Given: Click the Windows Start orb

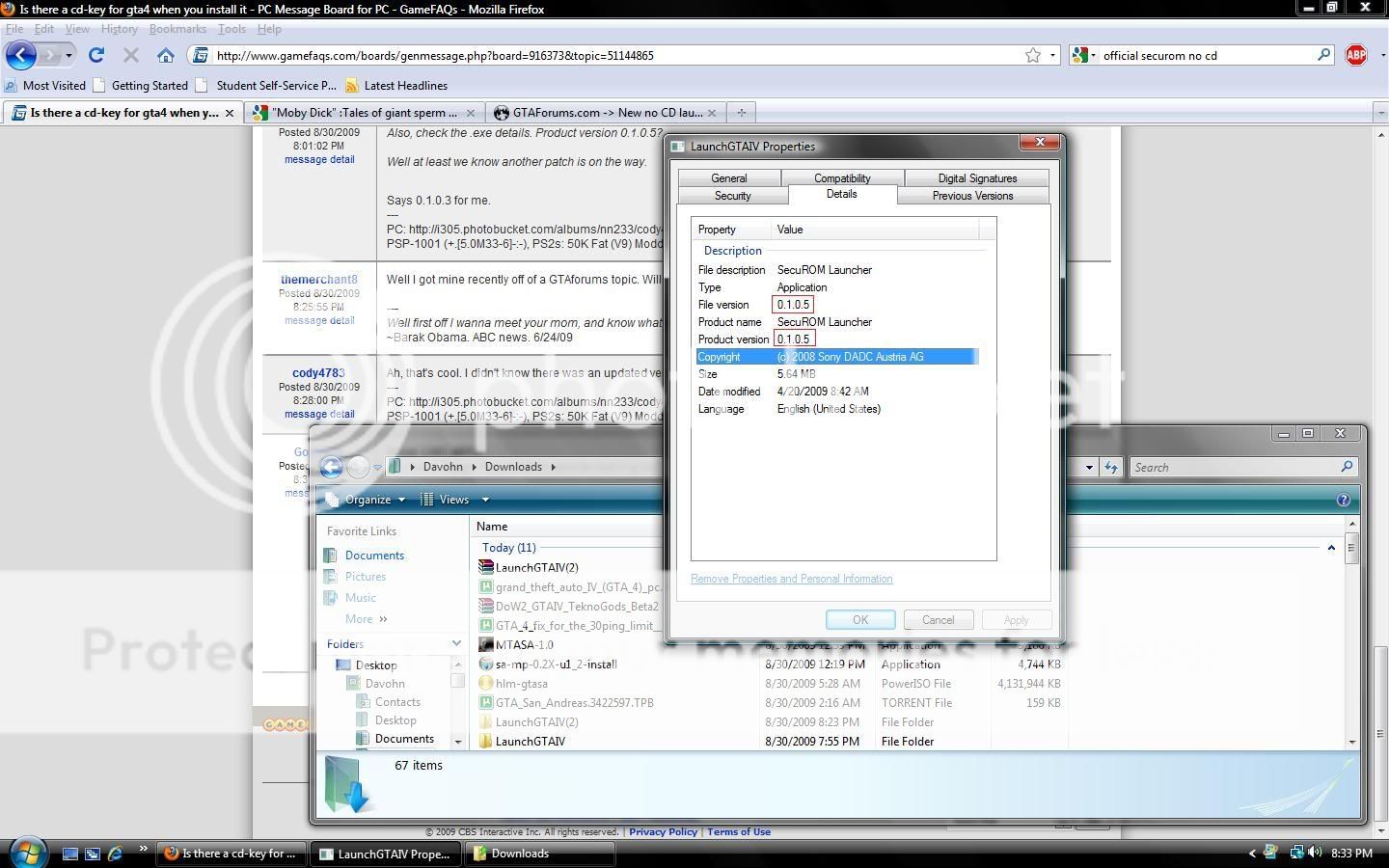Looking at the screenshot, I should (27, 853).
